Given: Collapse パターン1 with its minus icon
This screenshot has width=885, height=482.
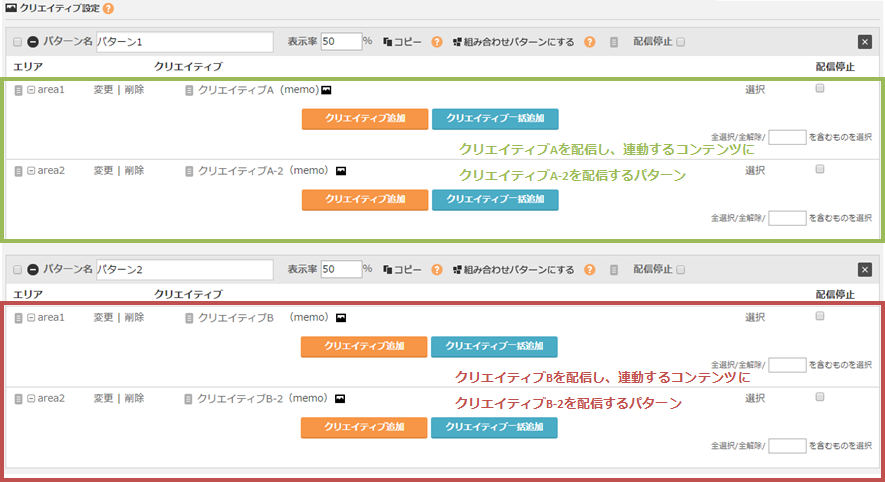Looking at the screenshot, I should 33,42.
